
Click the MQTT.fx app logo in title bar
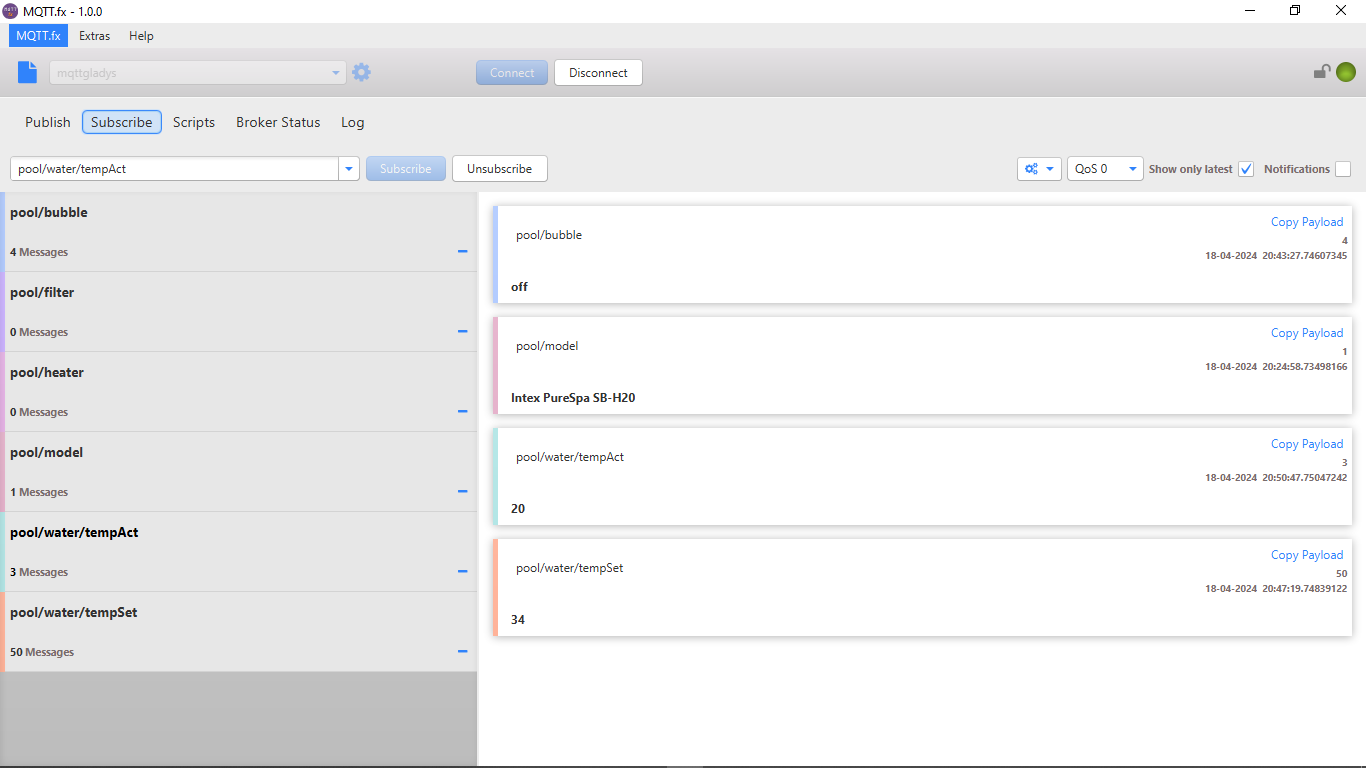(x=10, y=11)
